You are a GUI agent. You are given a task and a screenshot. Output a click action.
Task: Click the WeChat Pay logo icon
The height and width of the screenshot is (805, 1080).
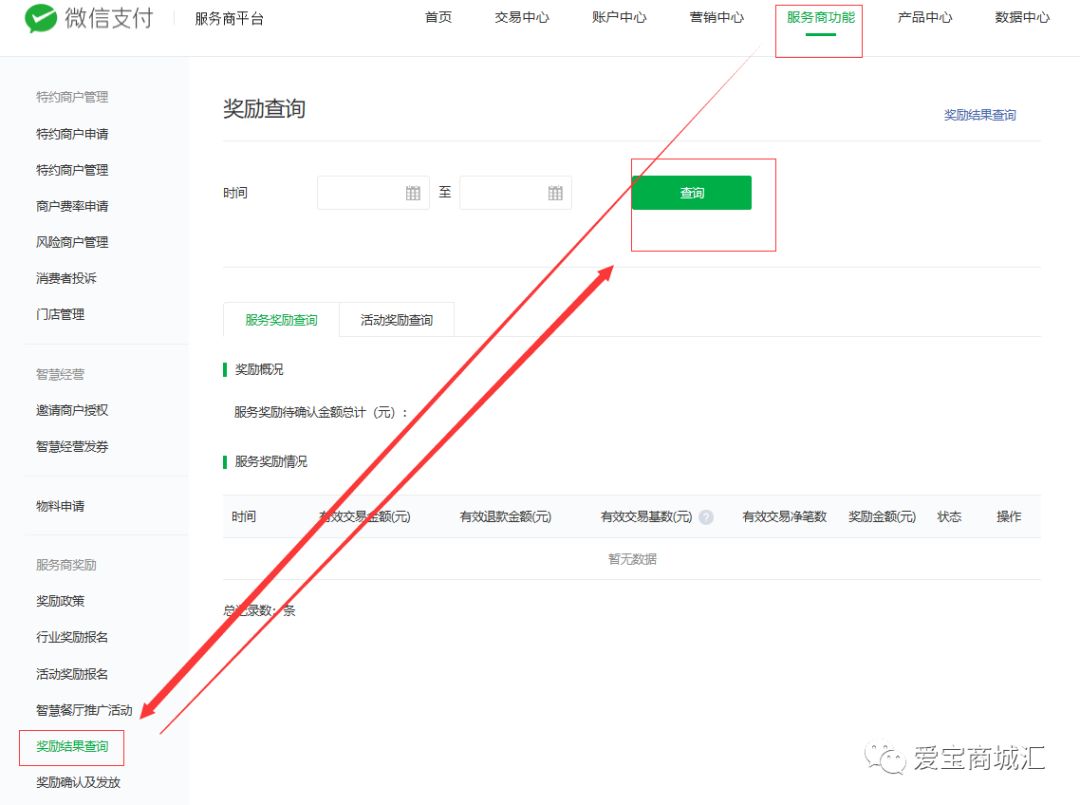tap(41, 18)
